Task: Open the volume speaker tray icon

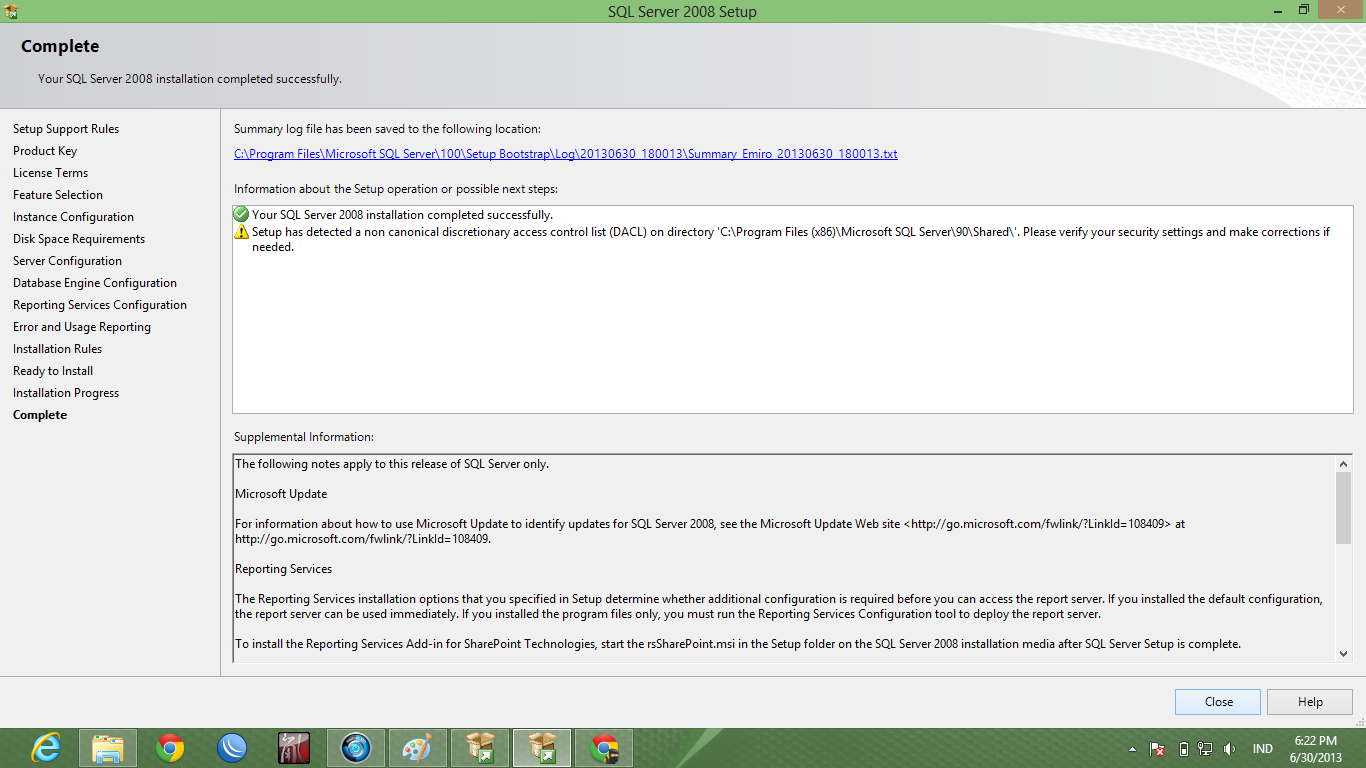Action: (1229, 749)
